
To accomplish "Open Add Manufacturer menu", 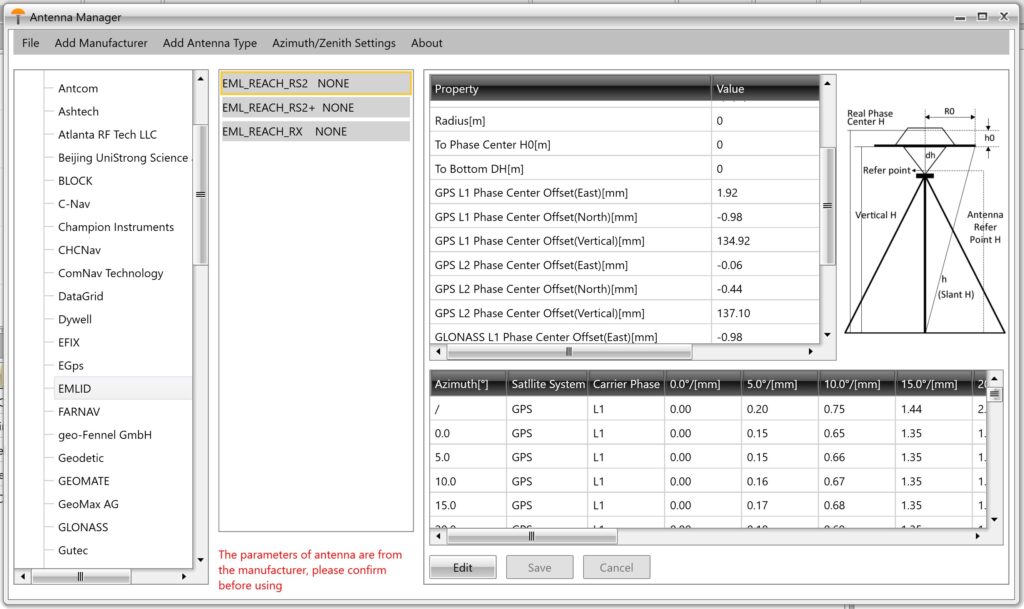I will pyautogui.click(x=101, y=43).
